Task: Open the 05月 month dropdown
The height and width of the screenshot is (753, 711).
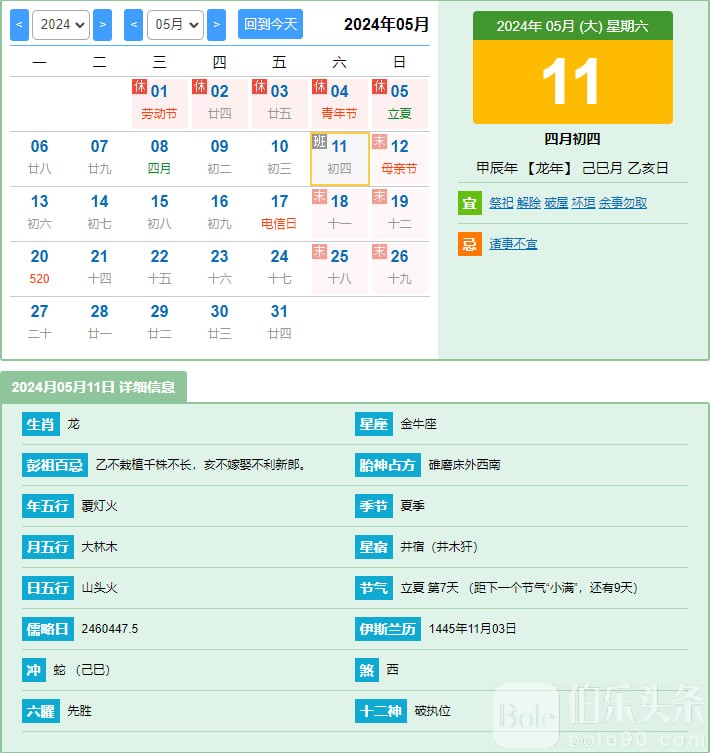Action: point(175,24)
